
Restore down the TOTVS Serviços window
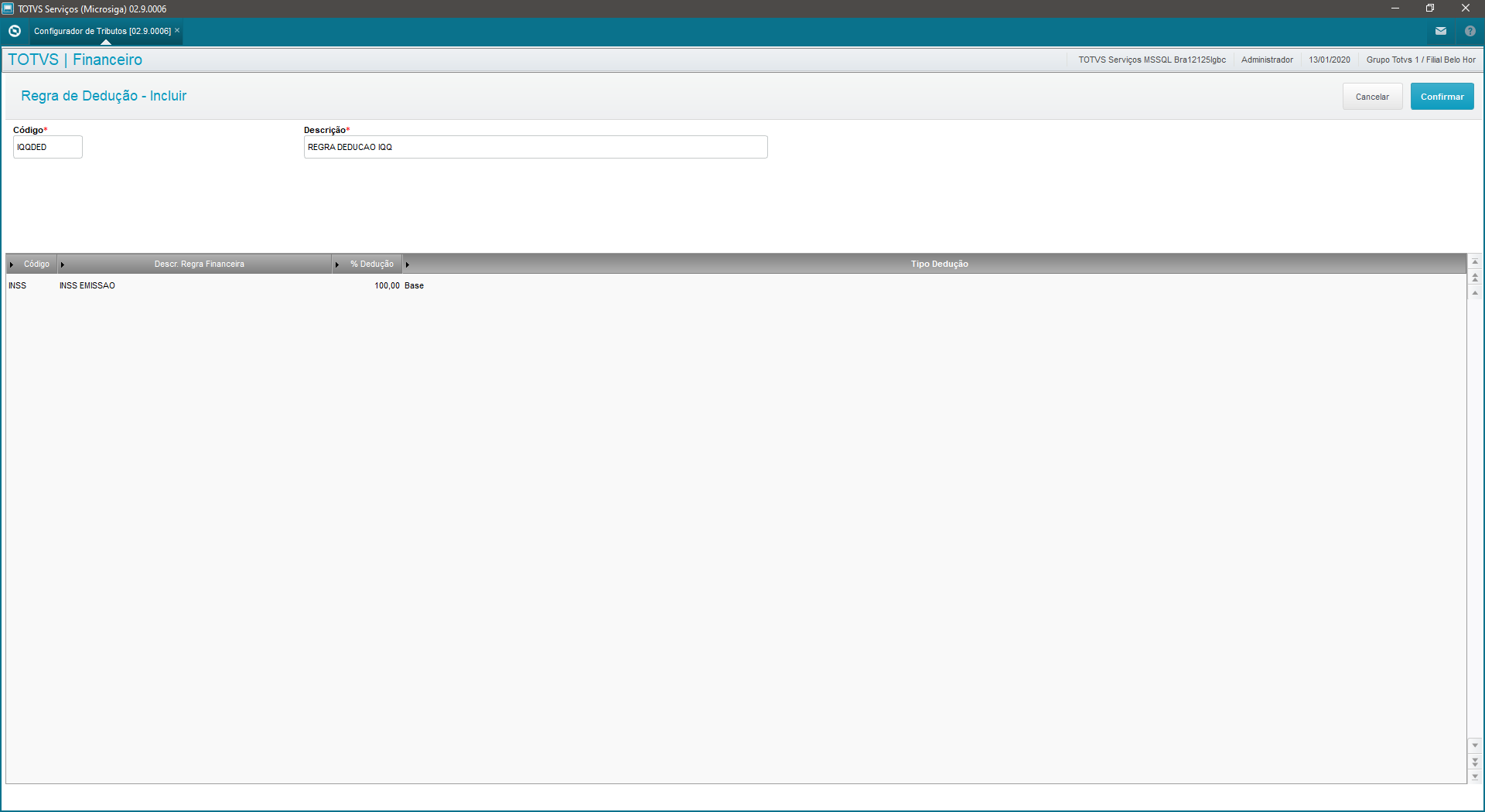pos(1430,9)
